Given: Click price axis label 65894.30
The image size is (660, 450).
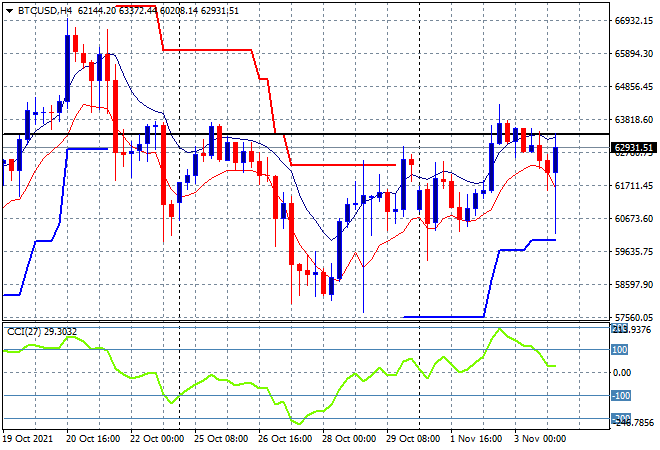Looking at the screenshot, I should (633, 53).
